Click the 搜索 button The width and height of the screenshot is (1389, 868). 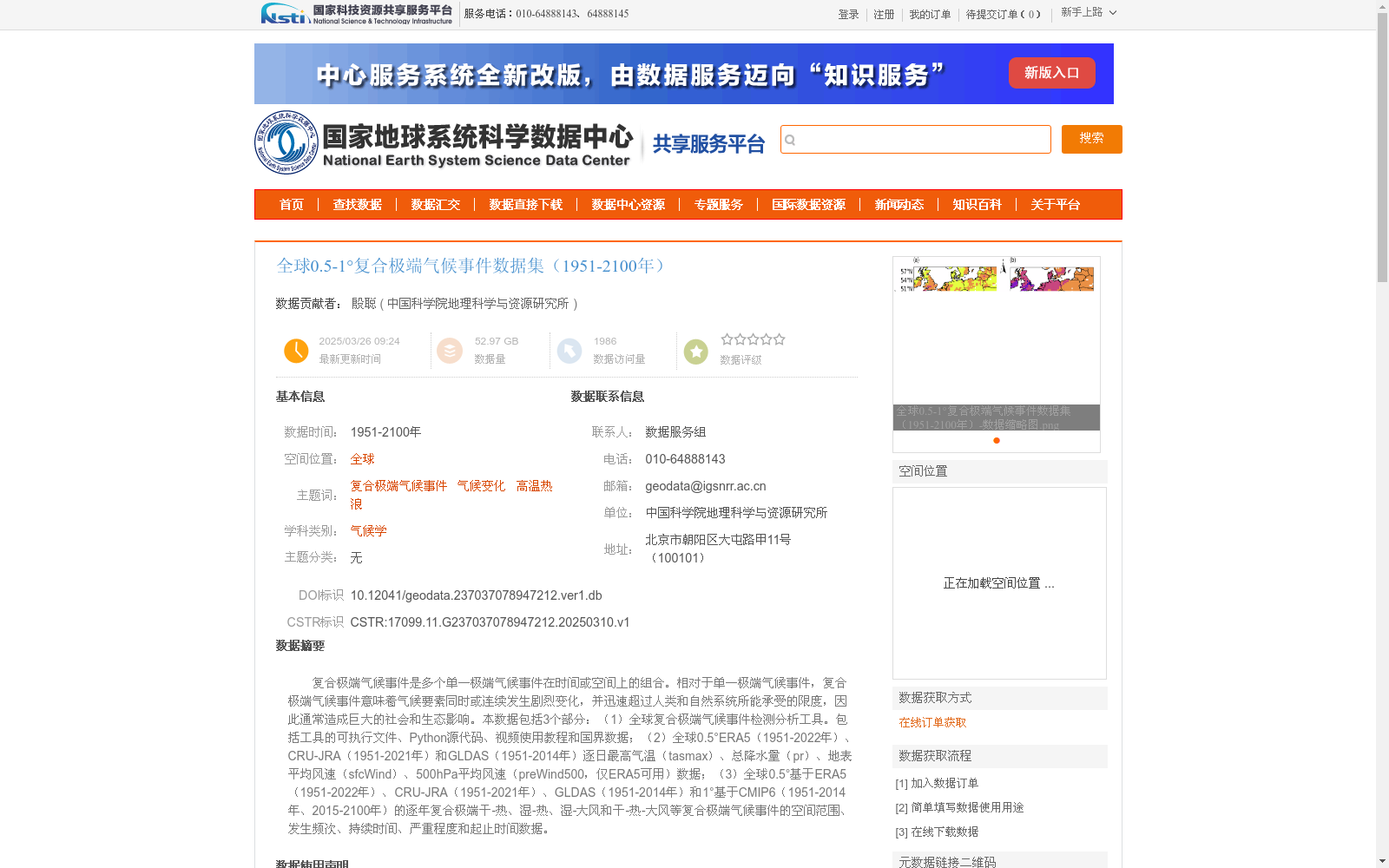1092,139
